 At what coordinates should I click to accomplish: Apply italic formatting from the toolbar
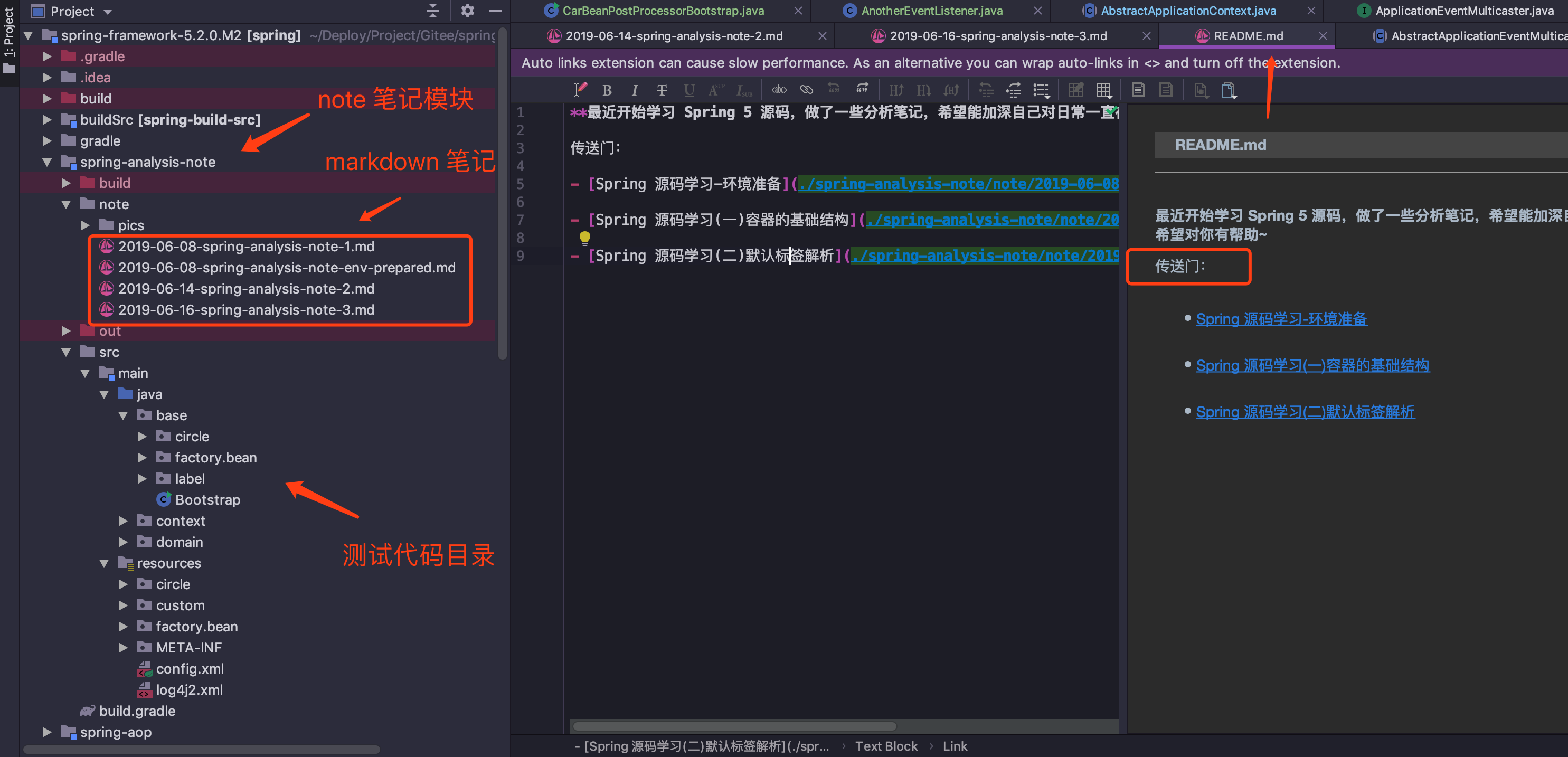tap(634, 91)
